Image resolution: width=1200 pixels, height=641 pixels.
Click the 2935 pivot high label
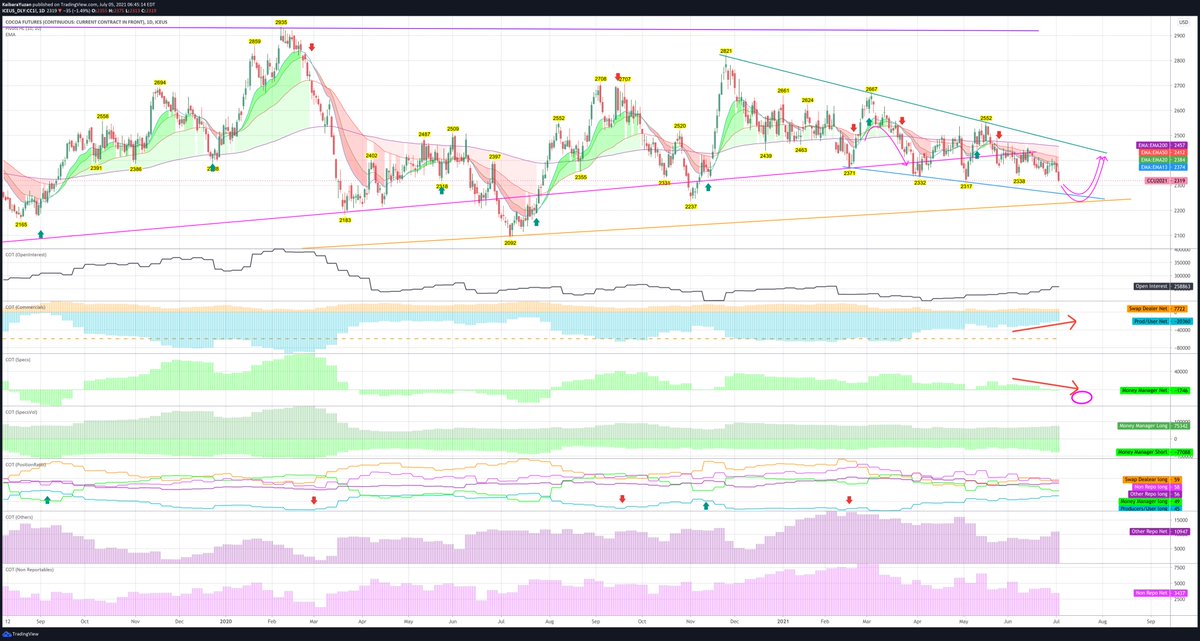[281, 21]
